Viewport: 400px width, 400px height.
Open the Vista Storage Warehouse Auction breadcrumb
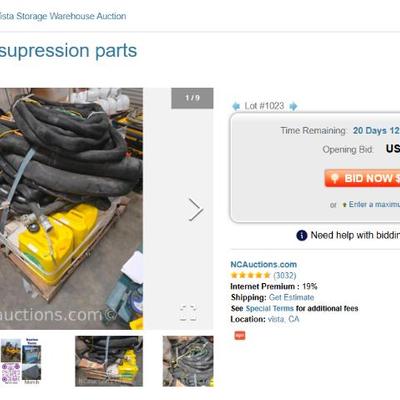pyautogui.click(x=63, y=16)
